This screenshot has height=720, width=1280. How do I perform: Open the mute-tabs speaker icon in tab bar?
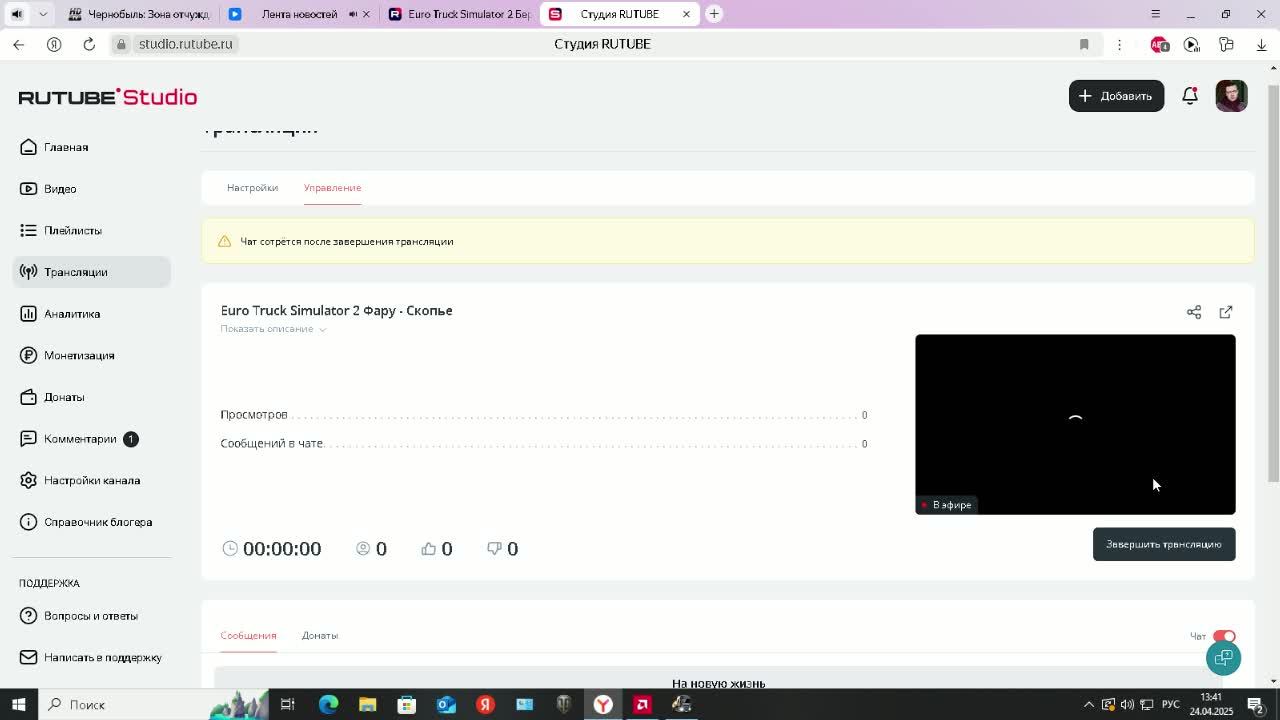pos(17,14)
